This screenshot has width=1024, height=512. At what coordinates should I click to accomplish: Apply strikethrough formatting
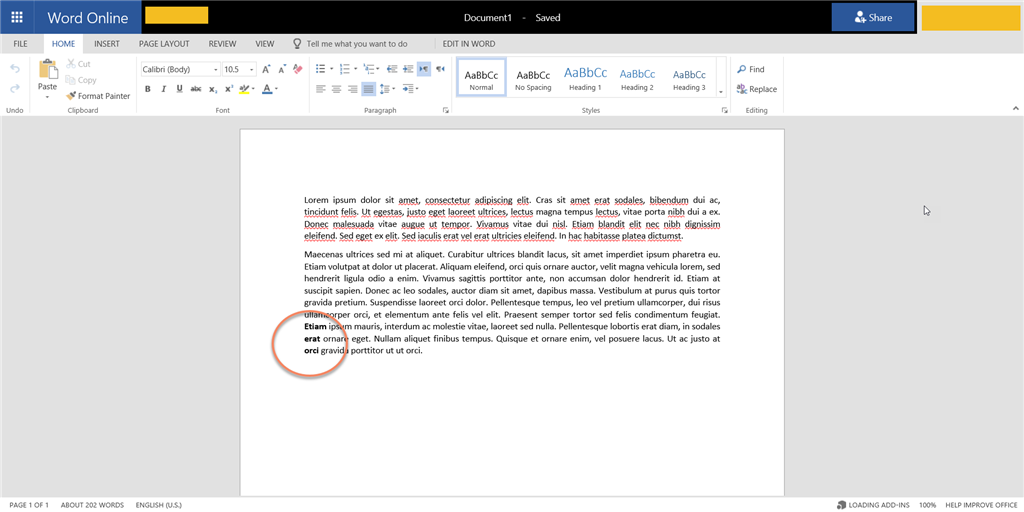195,89
